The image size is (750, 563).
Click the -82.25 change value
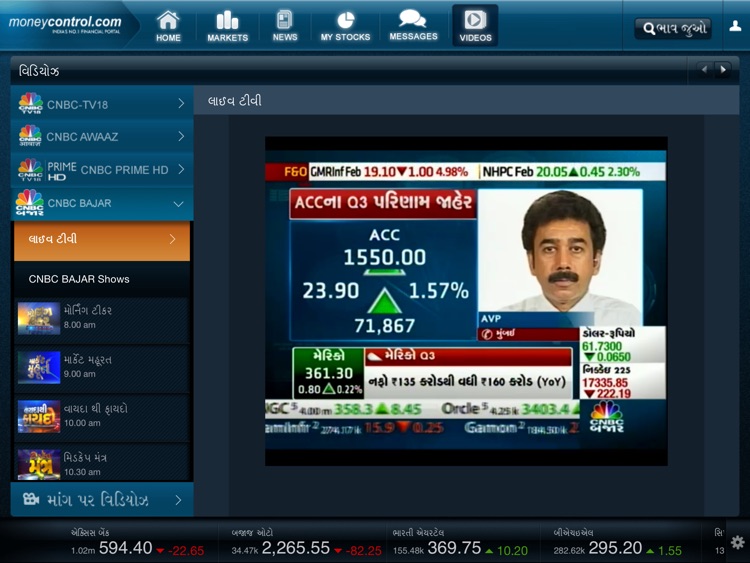[x=364, y=551]
